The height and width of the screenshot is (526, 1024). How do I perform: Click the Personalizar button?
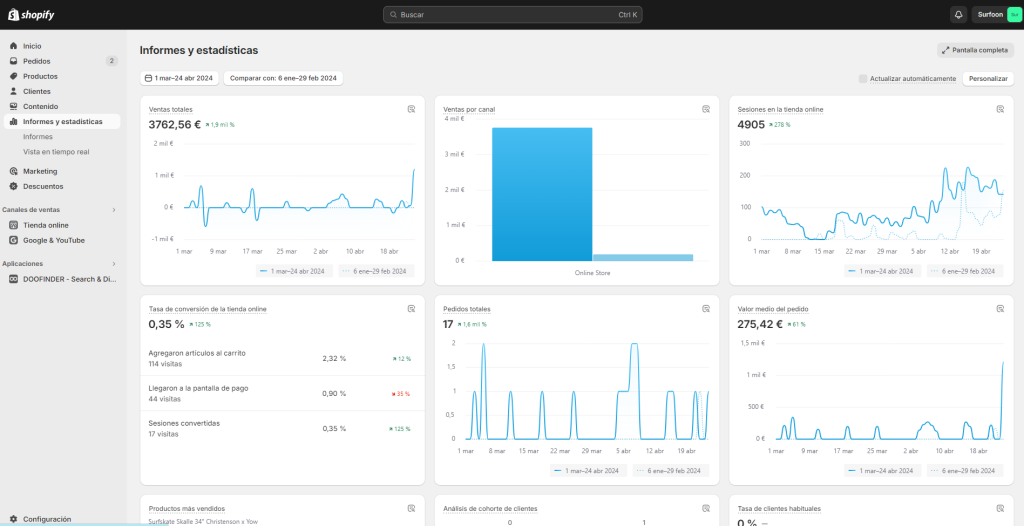(987, 78)
